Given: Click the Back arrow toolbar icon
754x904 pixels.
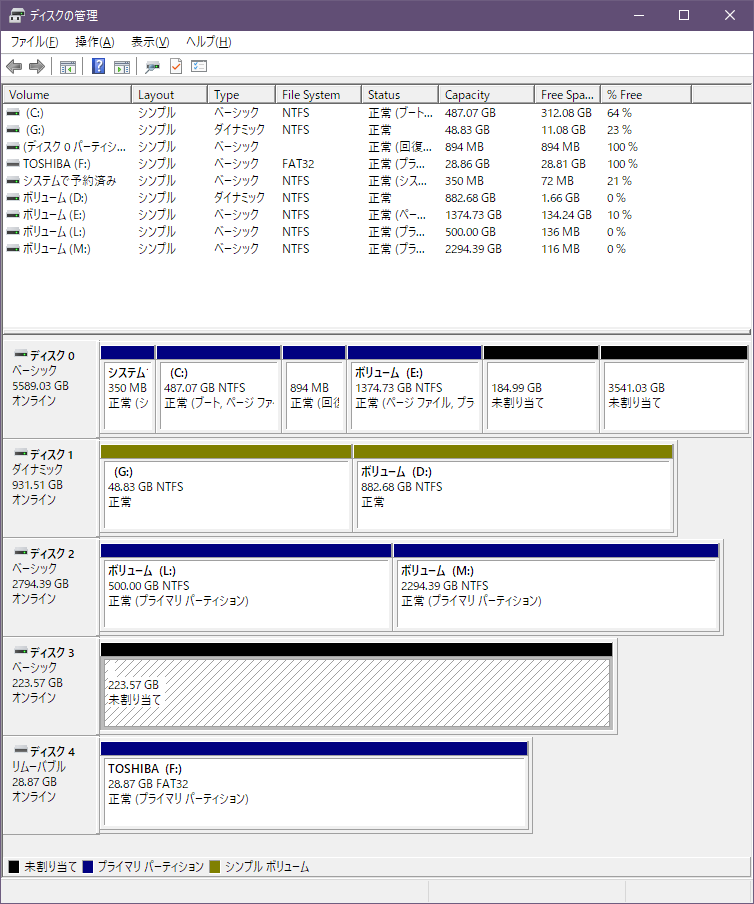Looking at the screenshot, I should (x=14, y=67).
